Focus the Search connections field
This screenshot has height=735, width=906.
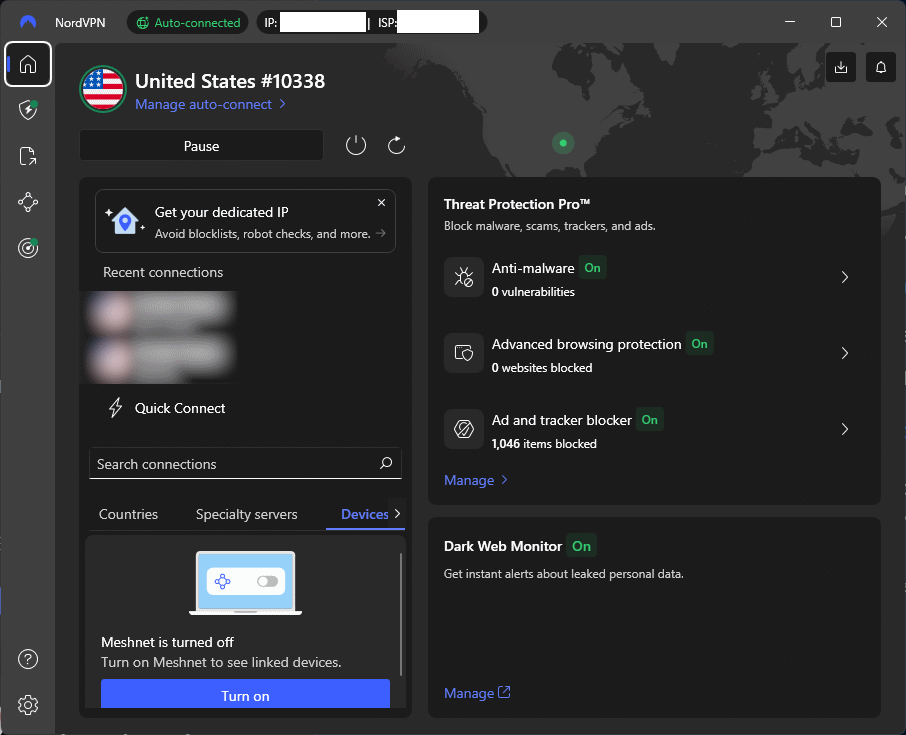pyautogui.click(x=245, y=463)
